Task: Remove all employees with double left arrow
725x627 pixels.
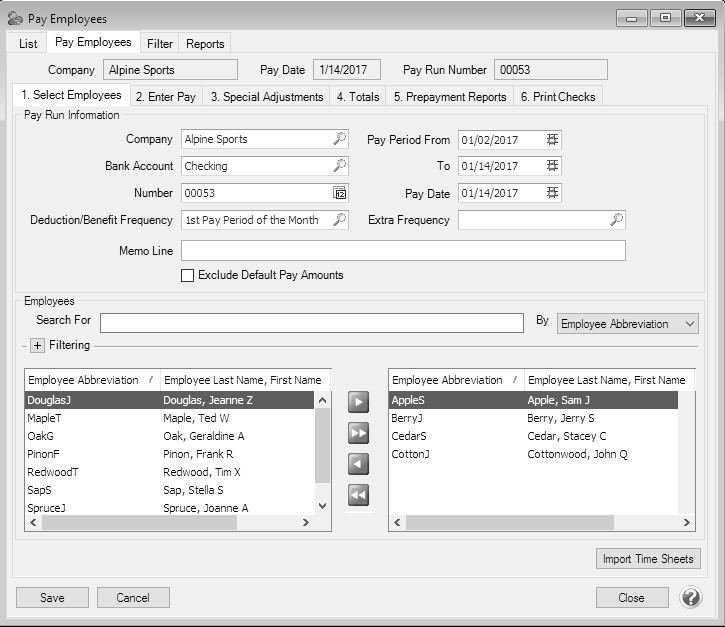Action: [x=358, y=495]
